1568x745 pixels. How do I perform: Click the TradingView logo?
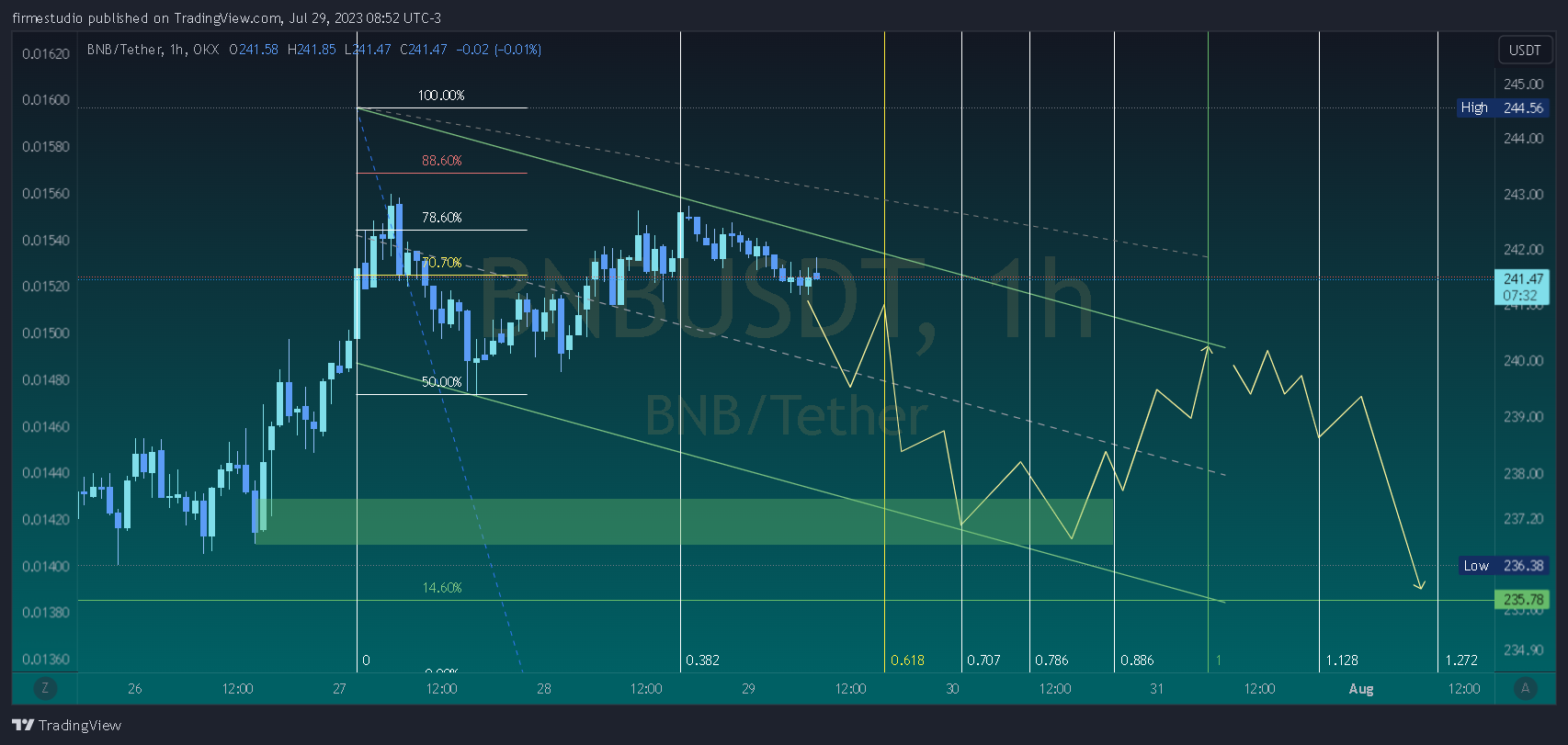click(66, 725)
